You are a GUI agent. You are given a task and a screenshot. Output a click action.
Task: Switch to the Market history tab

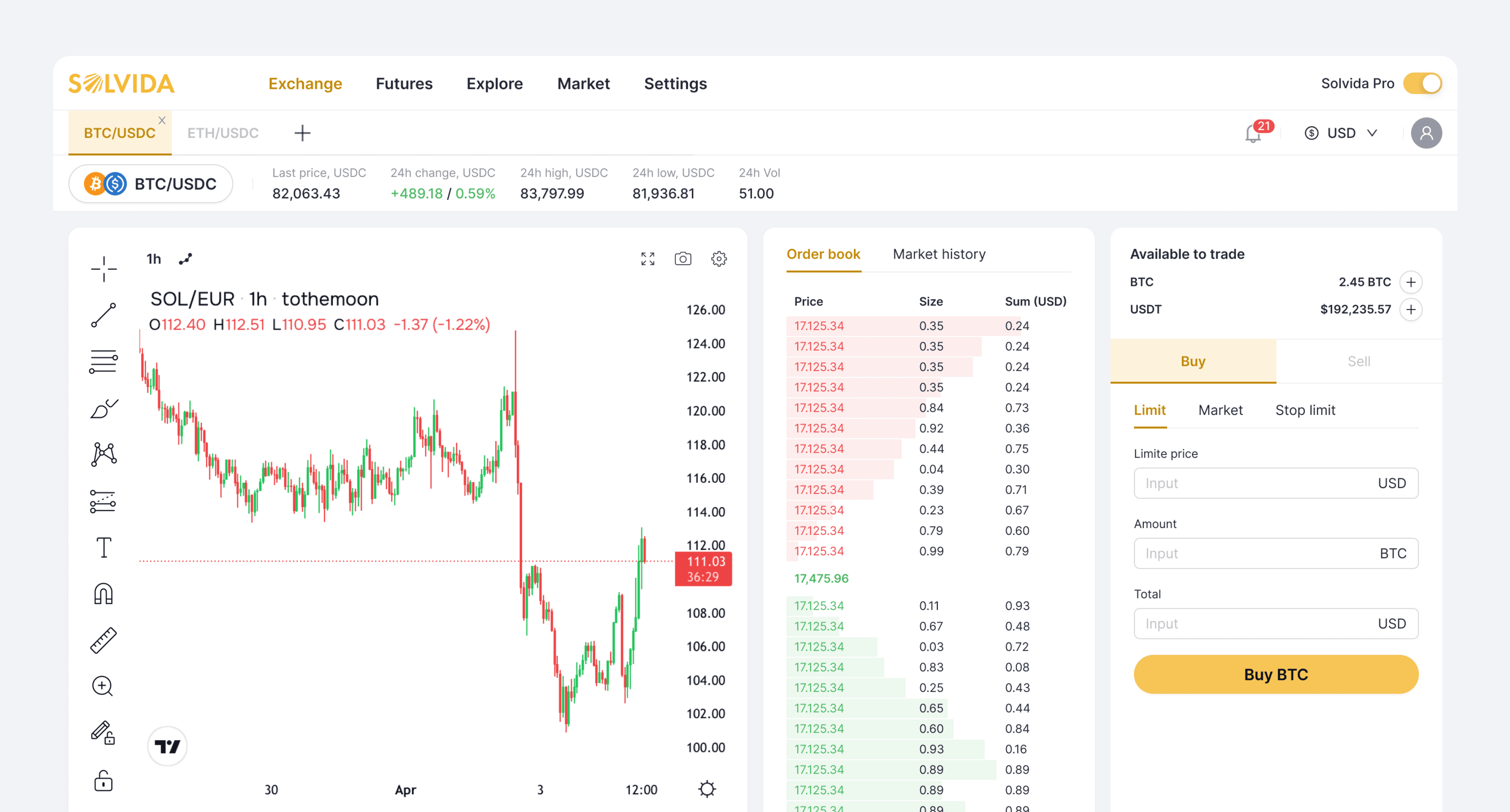click(939, 254)
